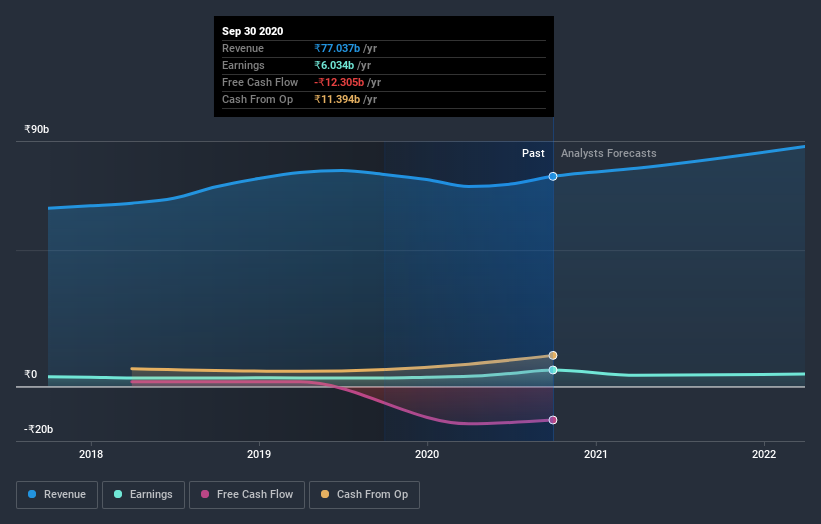Toggle the Earnings legend button

[x=143, y=495]
